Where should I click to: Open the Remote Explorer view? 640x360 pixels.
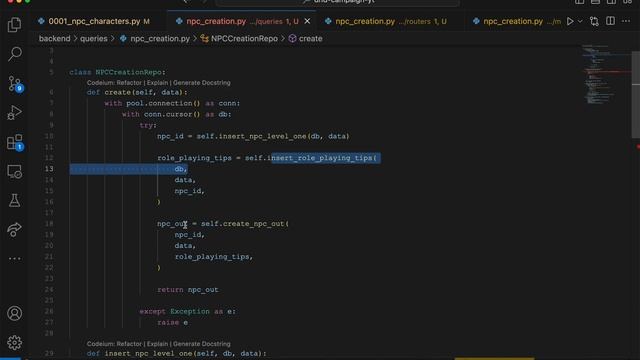[x=14, y=172]
